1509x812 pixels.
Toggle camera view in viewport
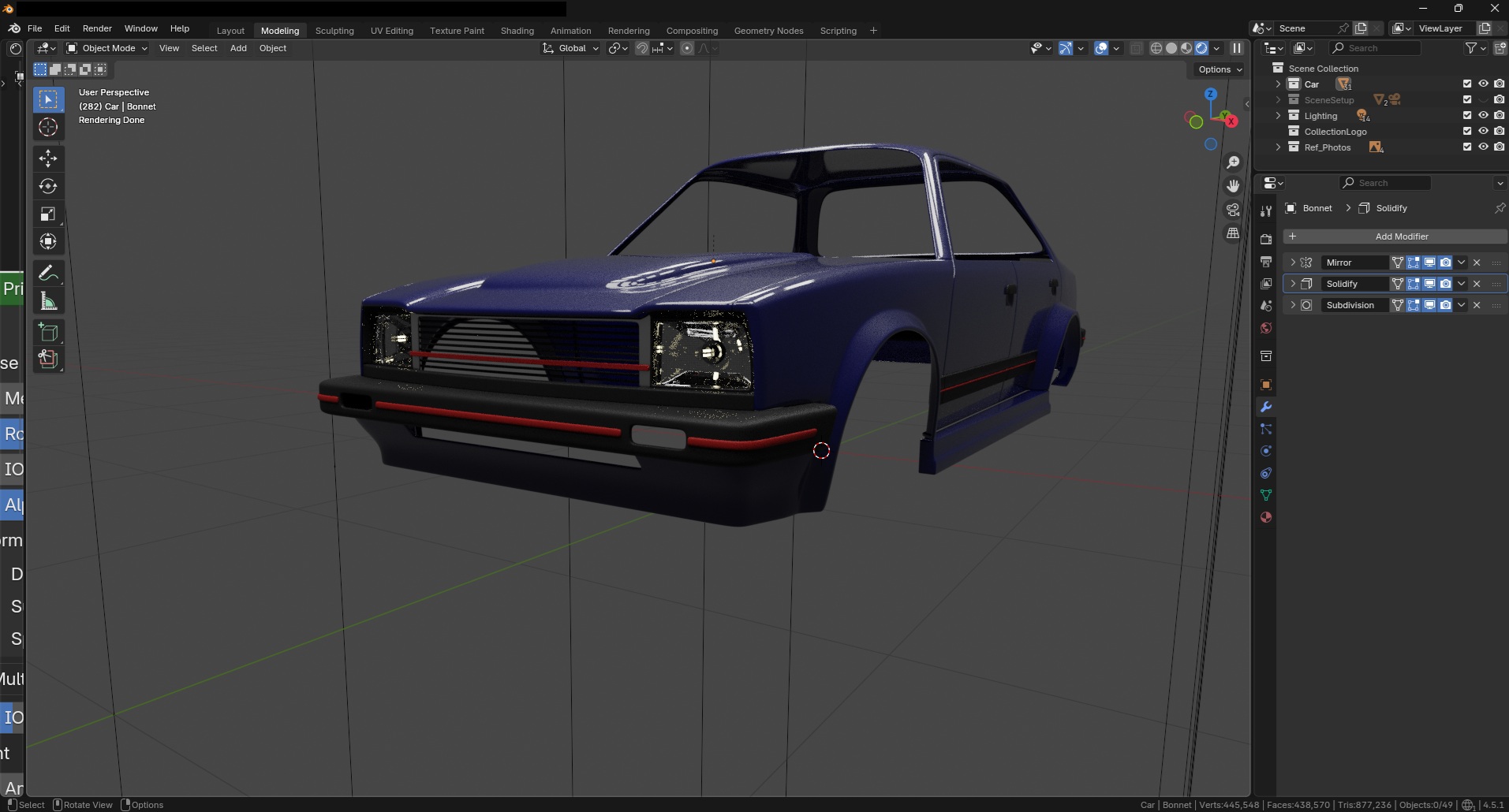point(1233,210)
